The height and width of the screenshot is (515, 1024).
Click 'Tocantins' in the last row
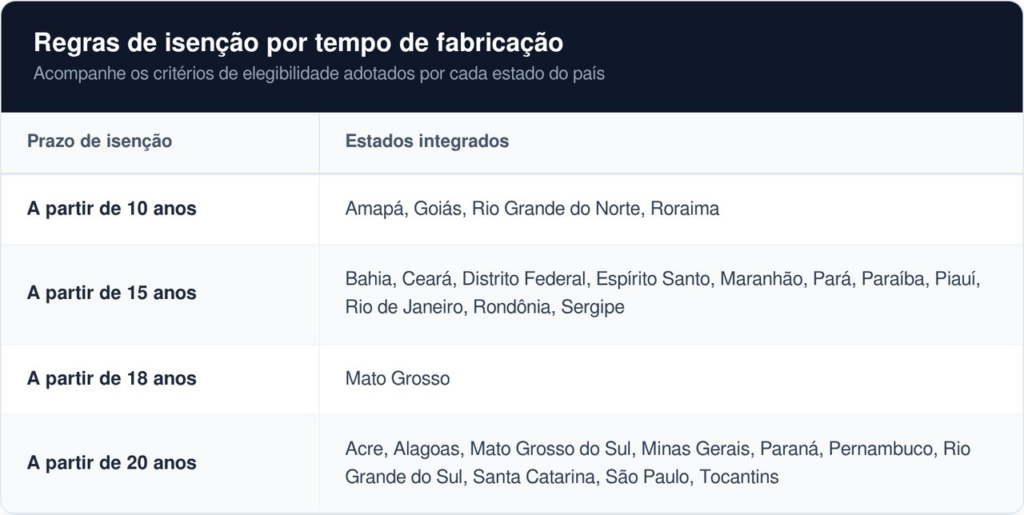739,476
